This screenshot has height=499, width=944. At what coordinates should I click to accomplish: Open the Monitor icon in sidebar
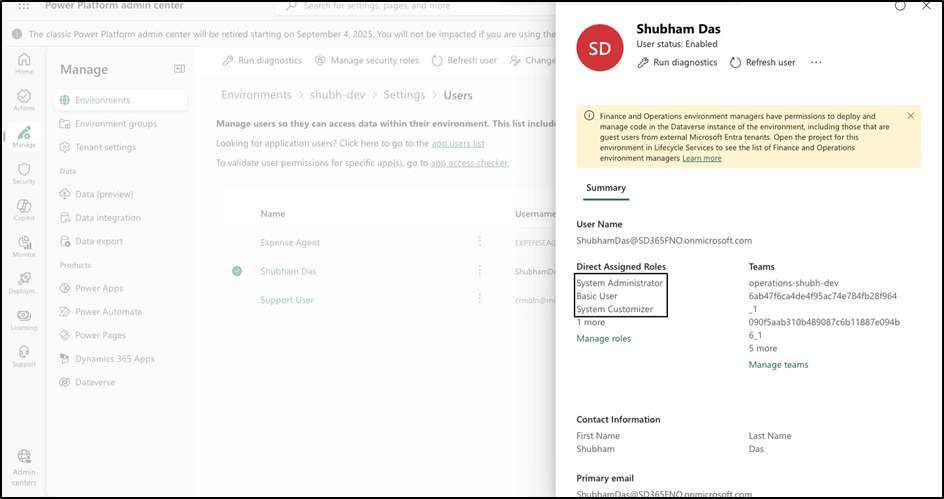24,245
